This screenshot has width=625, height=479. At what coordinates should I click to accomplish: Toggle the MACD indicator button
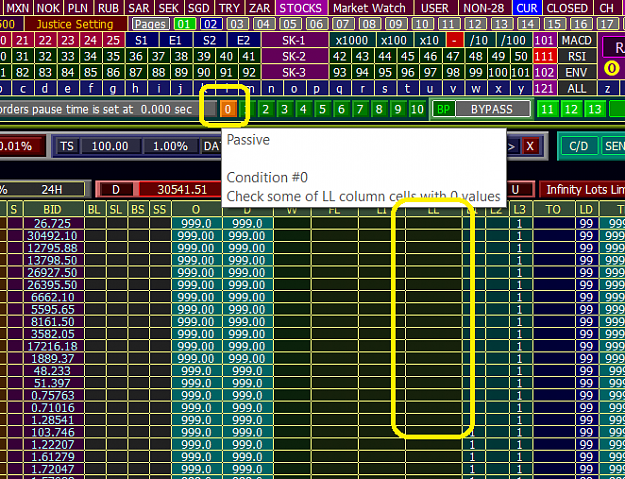(x=576, y=40)
